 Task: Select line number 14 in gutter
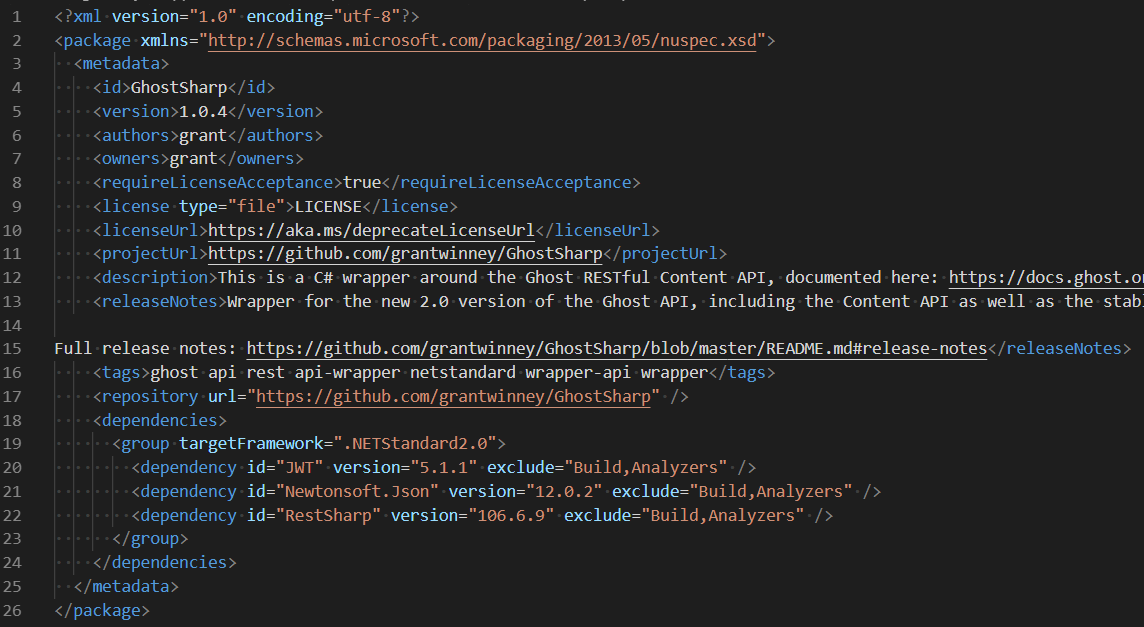[12, 326]
